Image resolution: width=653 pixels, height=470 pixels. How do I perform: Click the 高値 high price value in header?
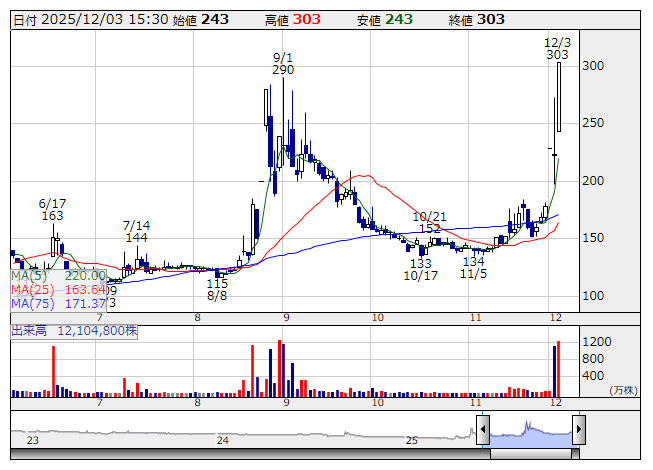tap(307, 20)
